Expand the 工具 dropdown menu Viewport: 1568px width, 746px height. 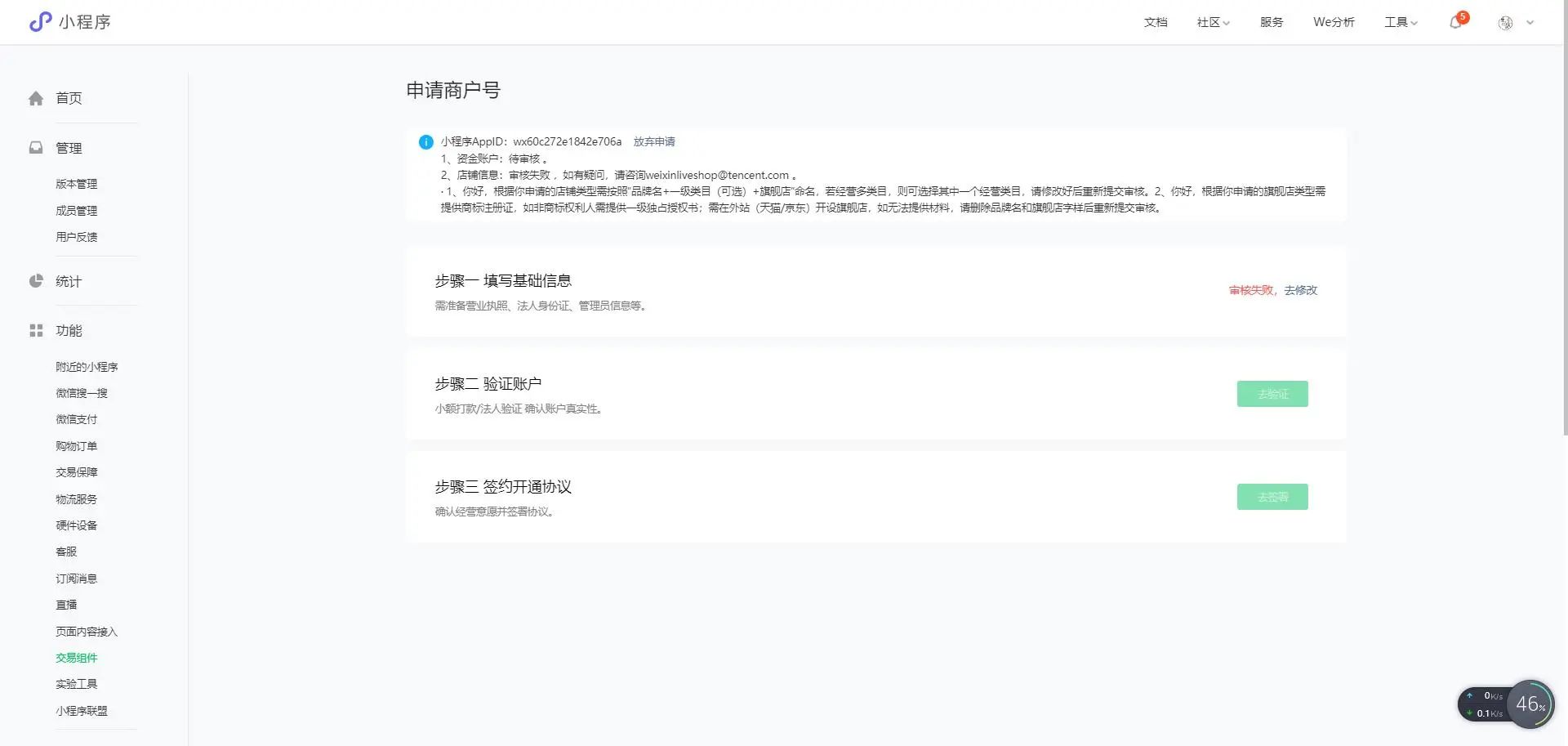pos(1401,22)
